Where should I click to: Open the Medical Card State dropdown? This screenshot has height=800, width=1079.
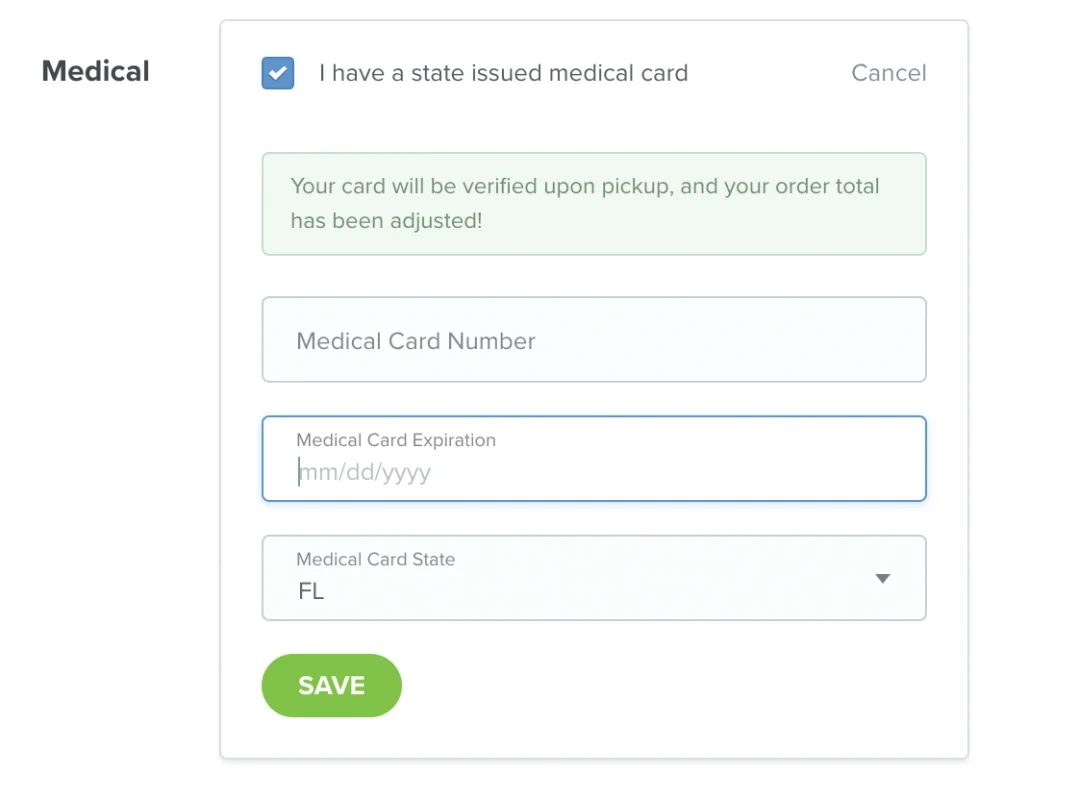click(x=593, y=578)
